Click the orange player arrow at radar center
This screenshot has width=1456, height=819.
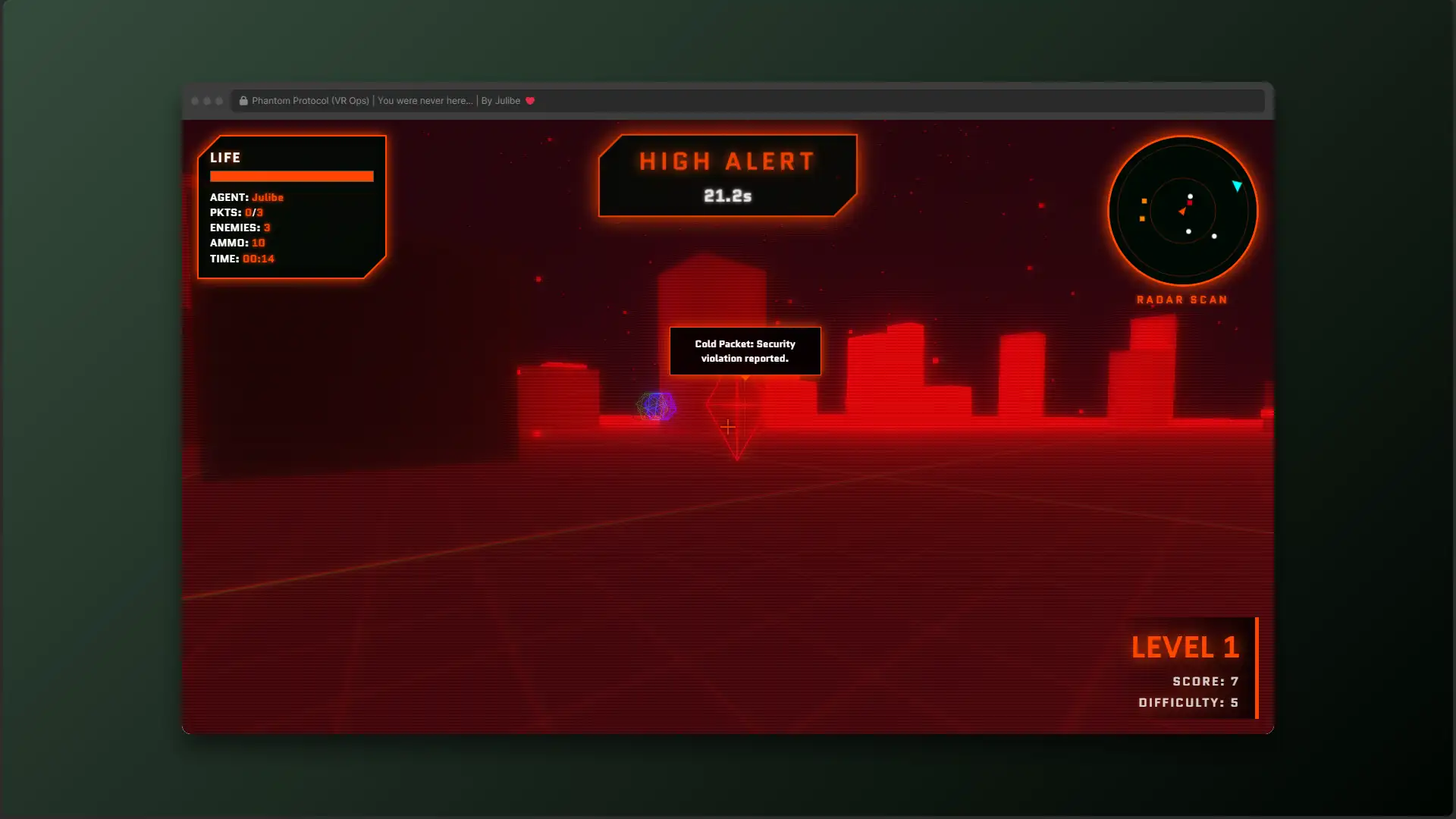[1182, 212]
